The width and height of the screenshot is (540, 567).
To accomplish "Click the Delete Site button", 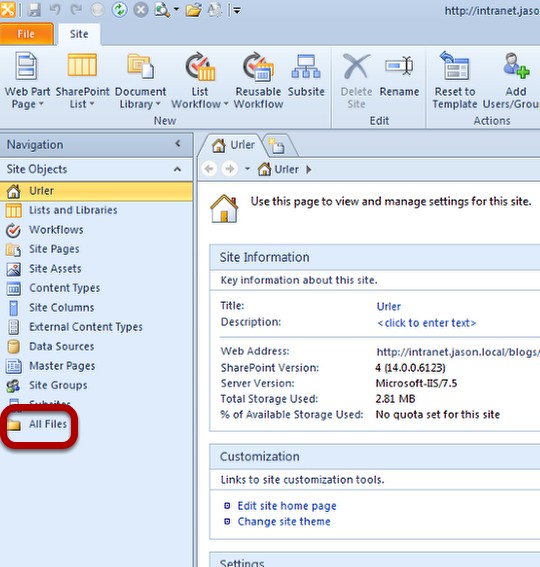I will click(356, 81).
